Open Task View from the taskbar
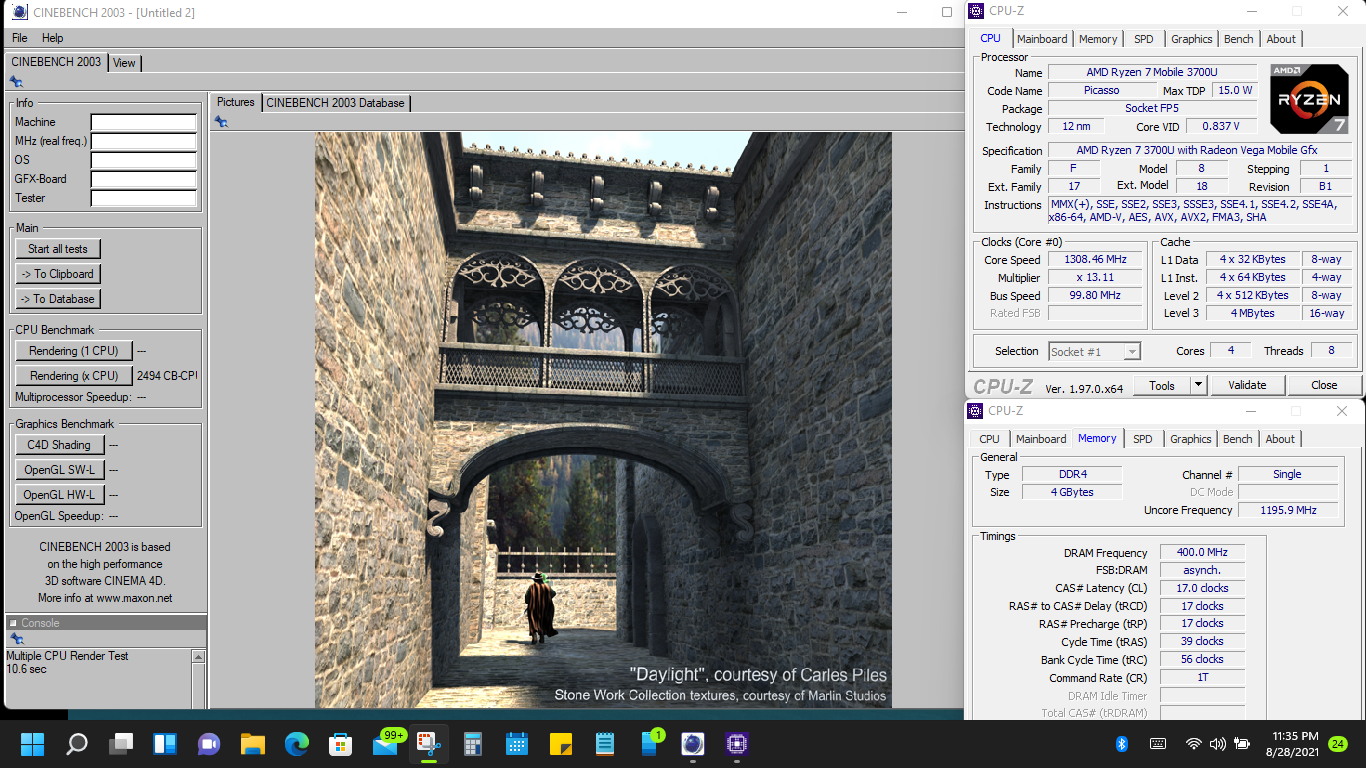 121,744
